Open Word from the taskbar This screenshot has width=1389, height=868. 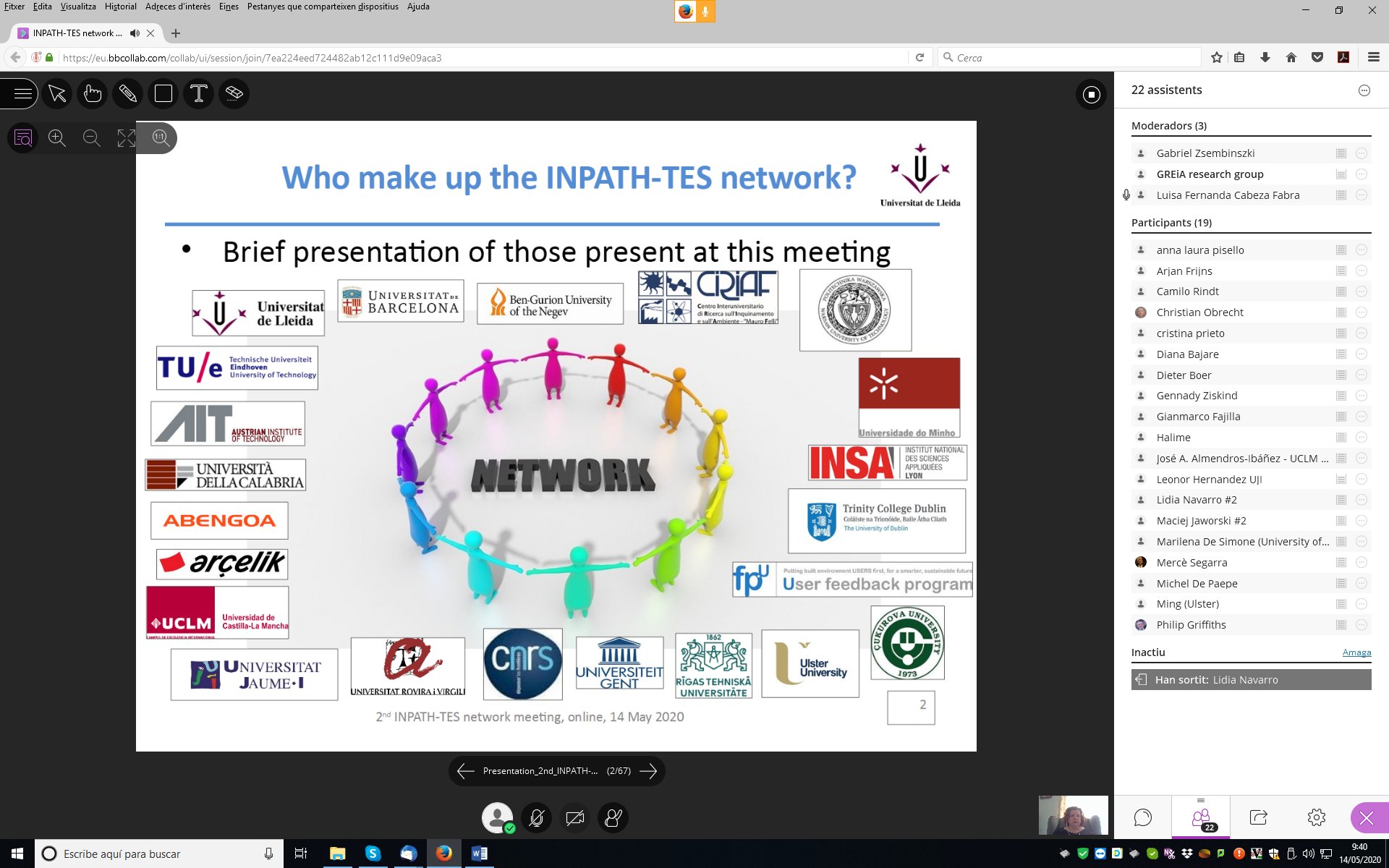480,854
